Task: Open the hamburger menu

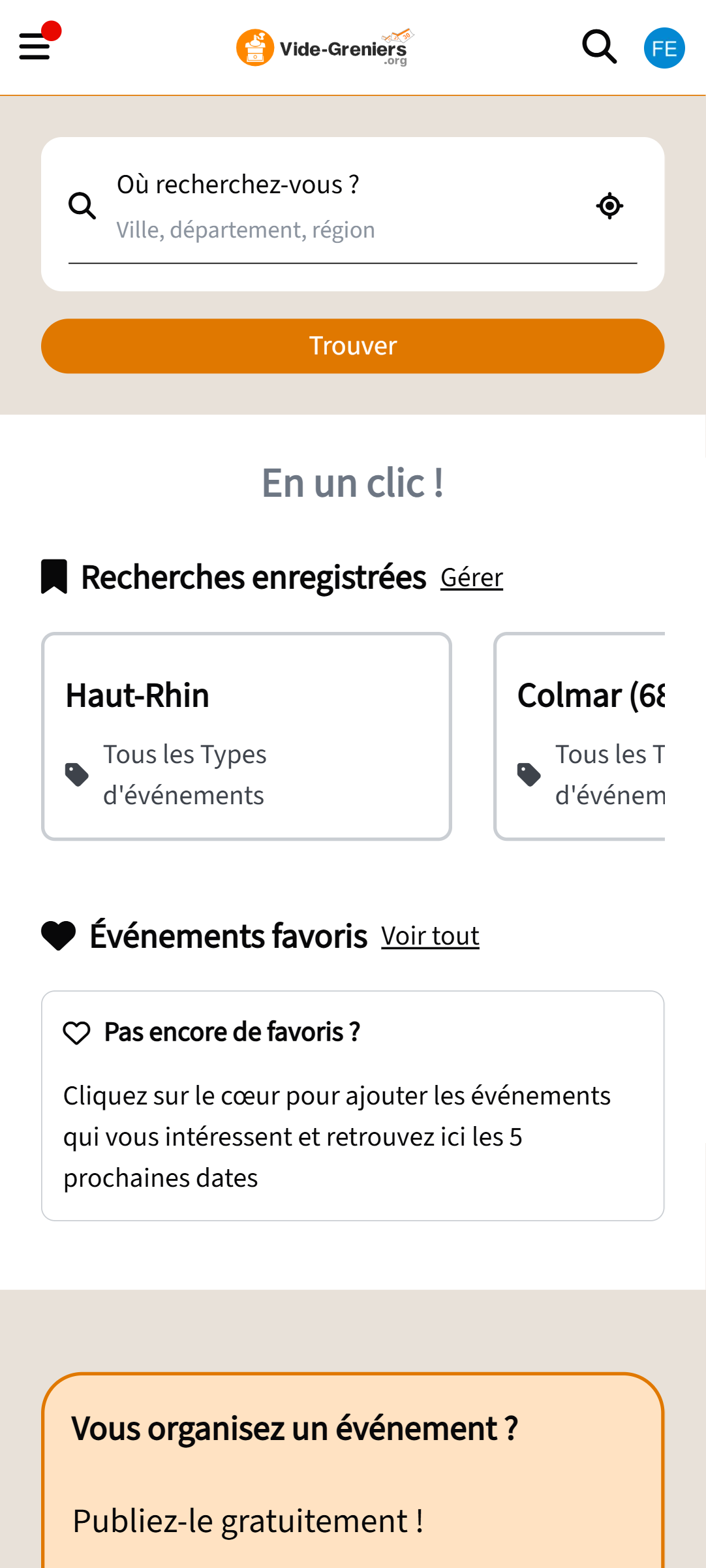Action: click(x=35, y=47)
